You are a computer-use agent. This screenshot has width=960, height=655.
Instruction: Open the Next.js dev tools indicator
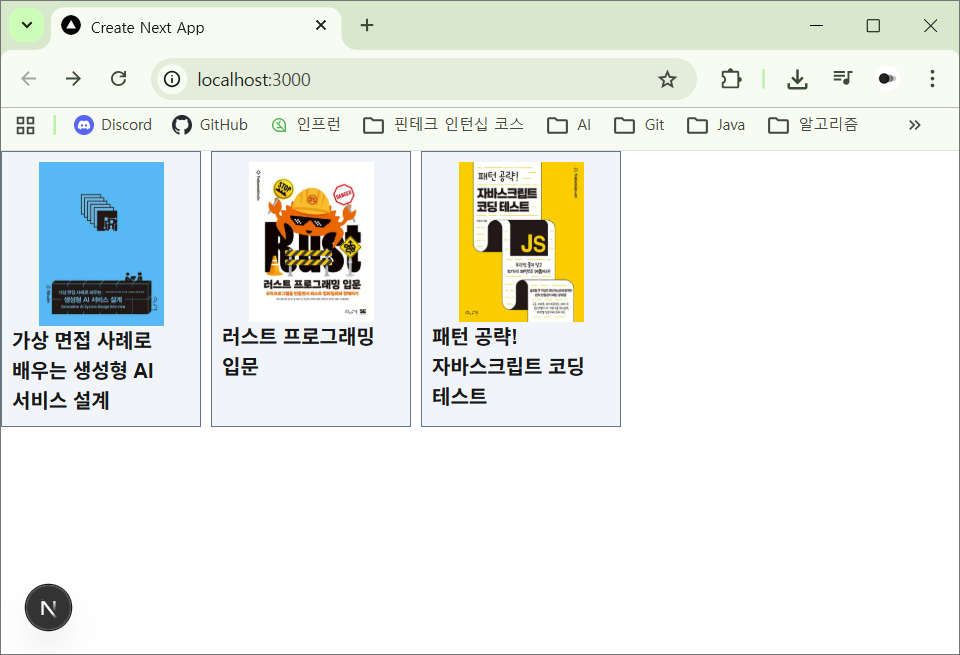[x=48, y=608]
